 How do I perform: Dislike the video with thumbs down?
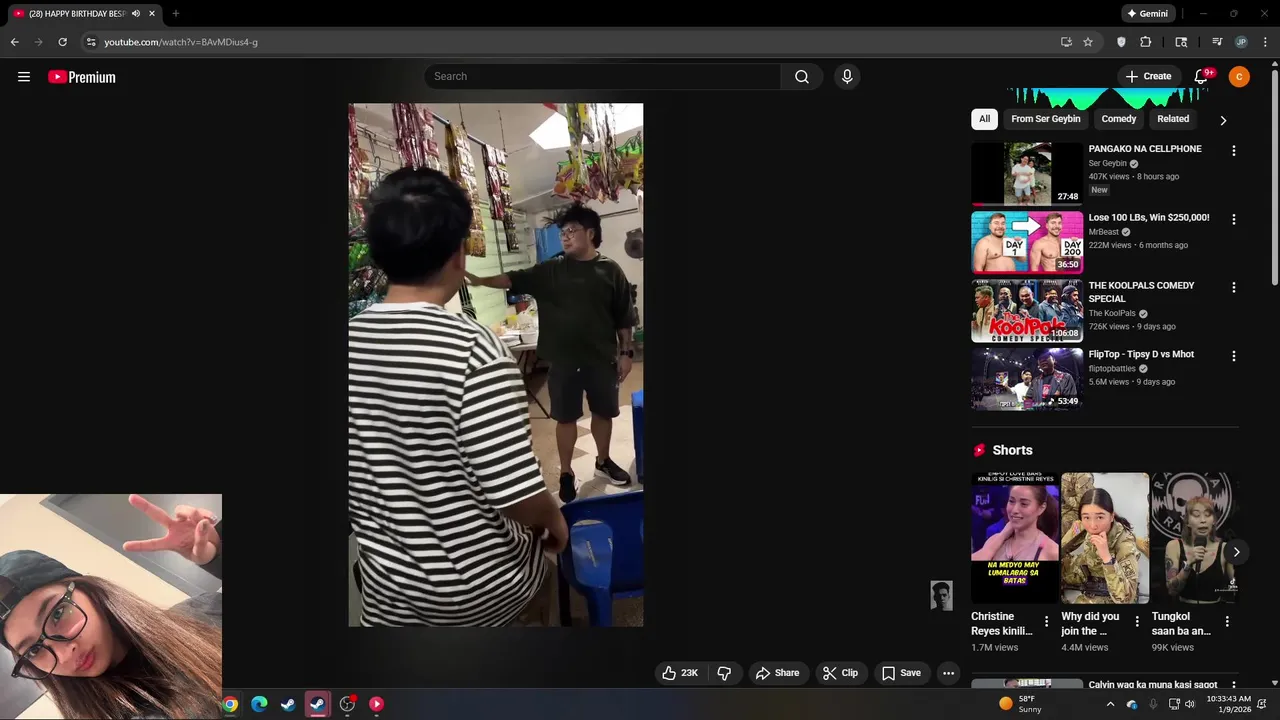pos(725,673)
